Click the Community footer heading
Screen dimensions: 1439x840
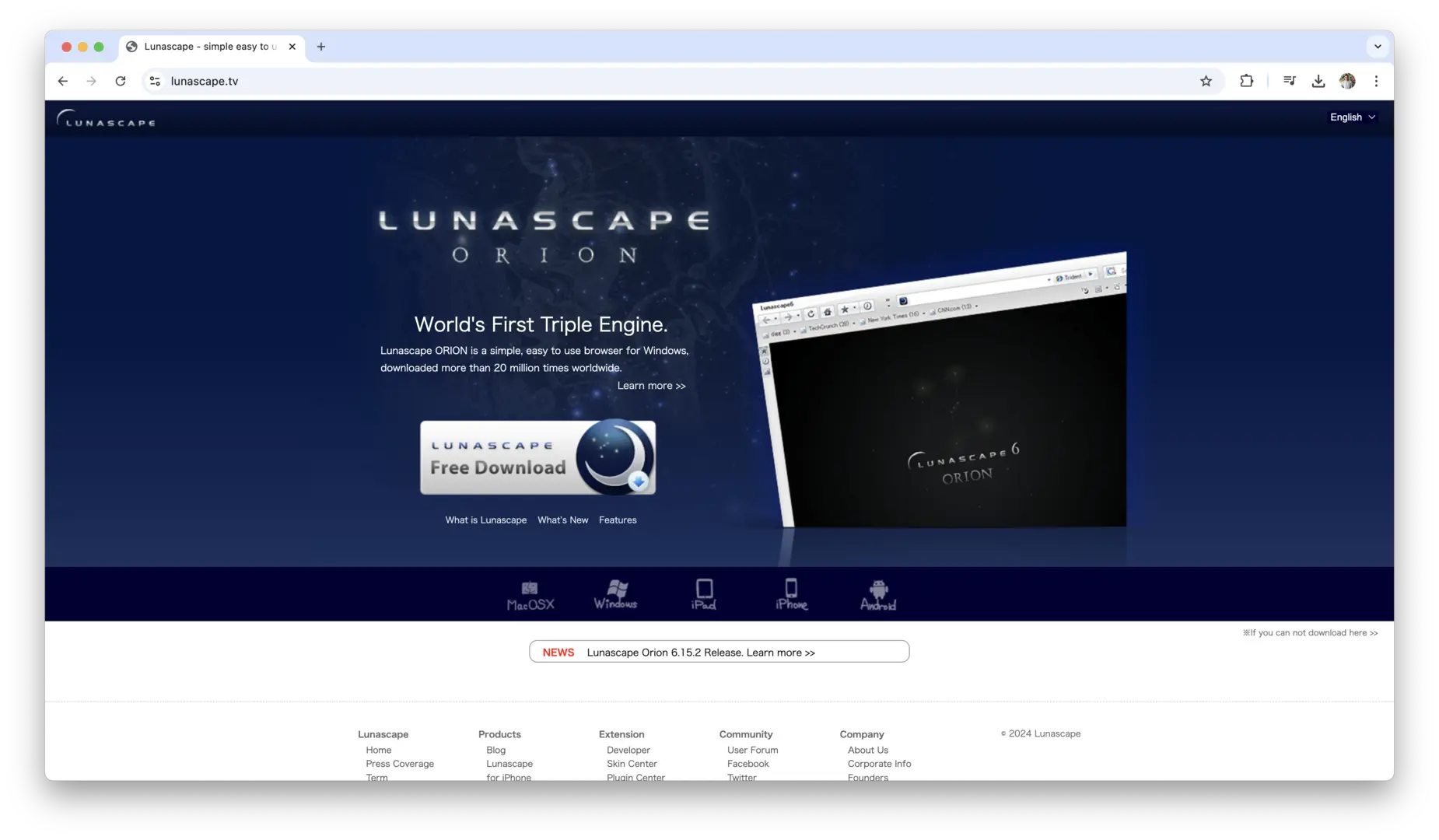click(x=745, y=734)
